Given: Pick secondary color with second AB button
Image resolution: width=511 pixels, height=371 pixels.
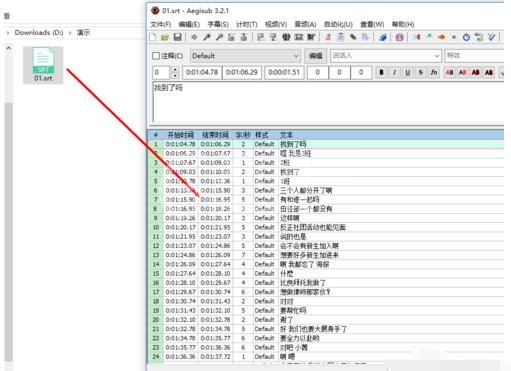Looking at the screenshot, I should tap(462, 72).
